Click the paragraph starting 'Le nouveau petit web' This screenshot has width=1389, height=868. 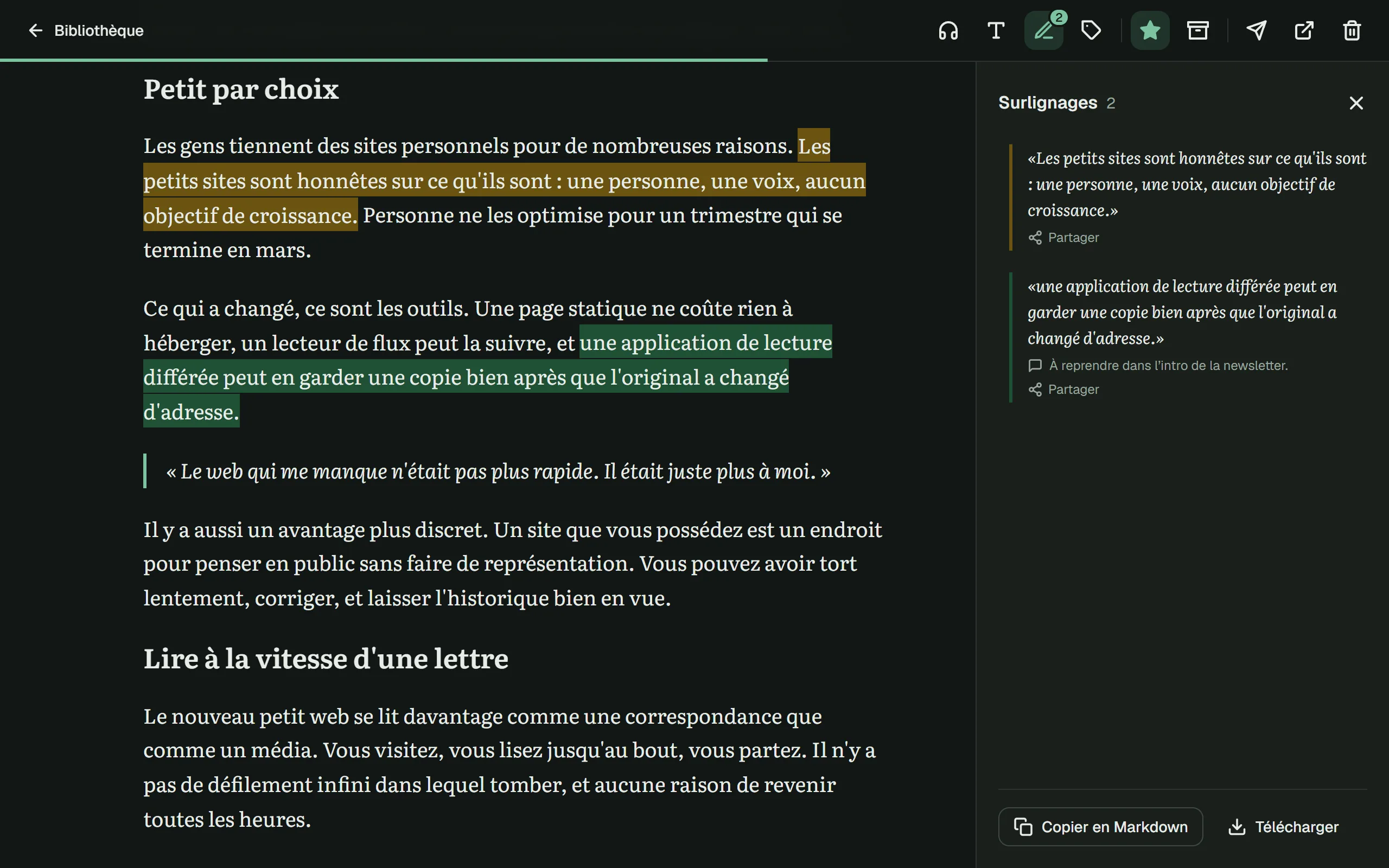point(509,768)
